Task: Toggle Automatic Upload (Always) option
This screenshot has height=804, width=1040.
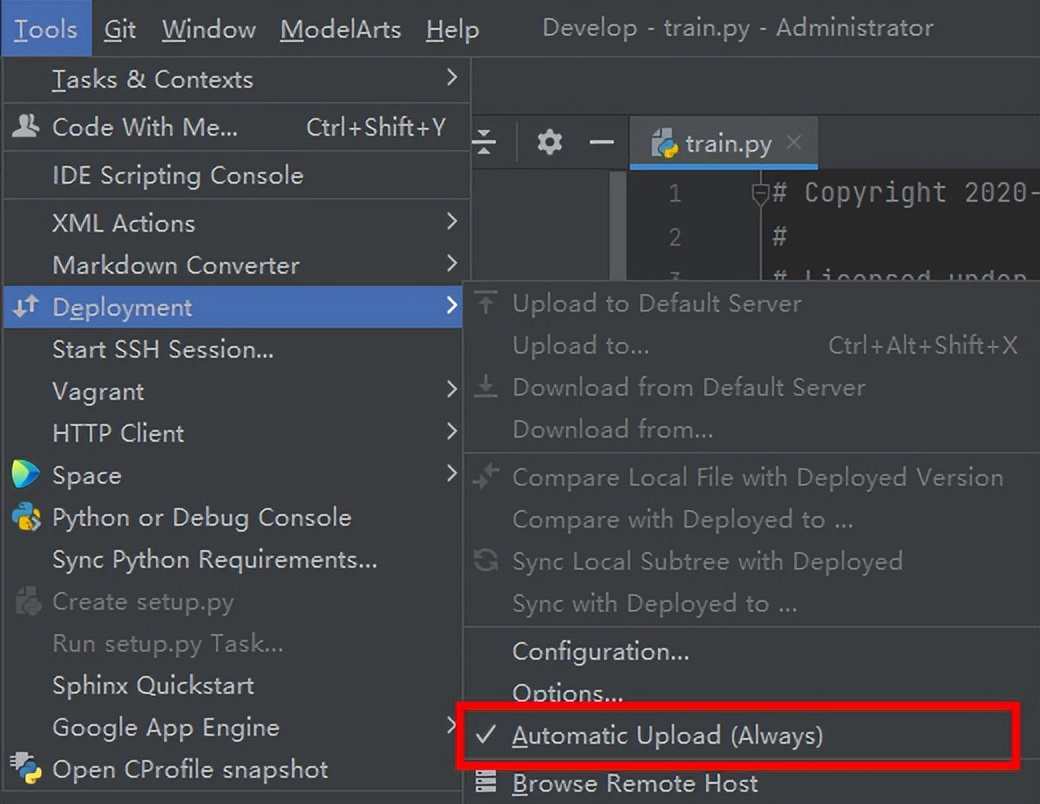Action: (x=667, y=736)
